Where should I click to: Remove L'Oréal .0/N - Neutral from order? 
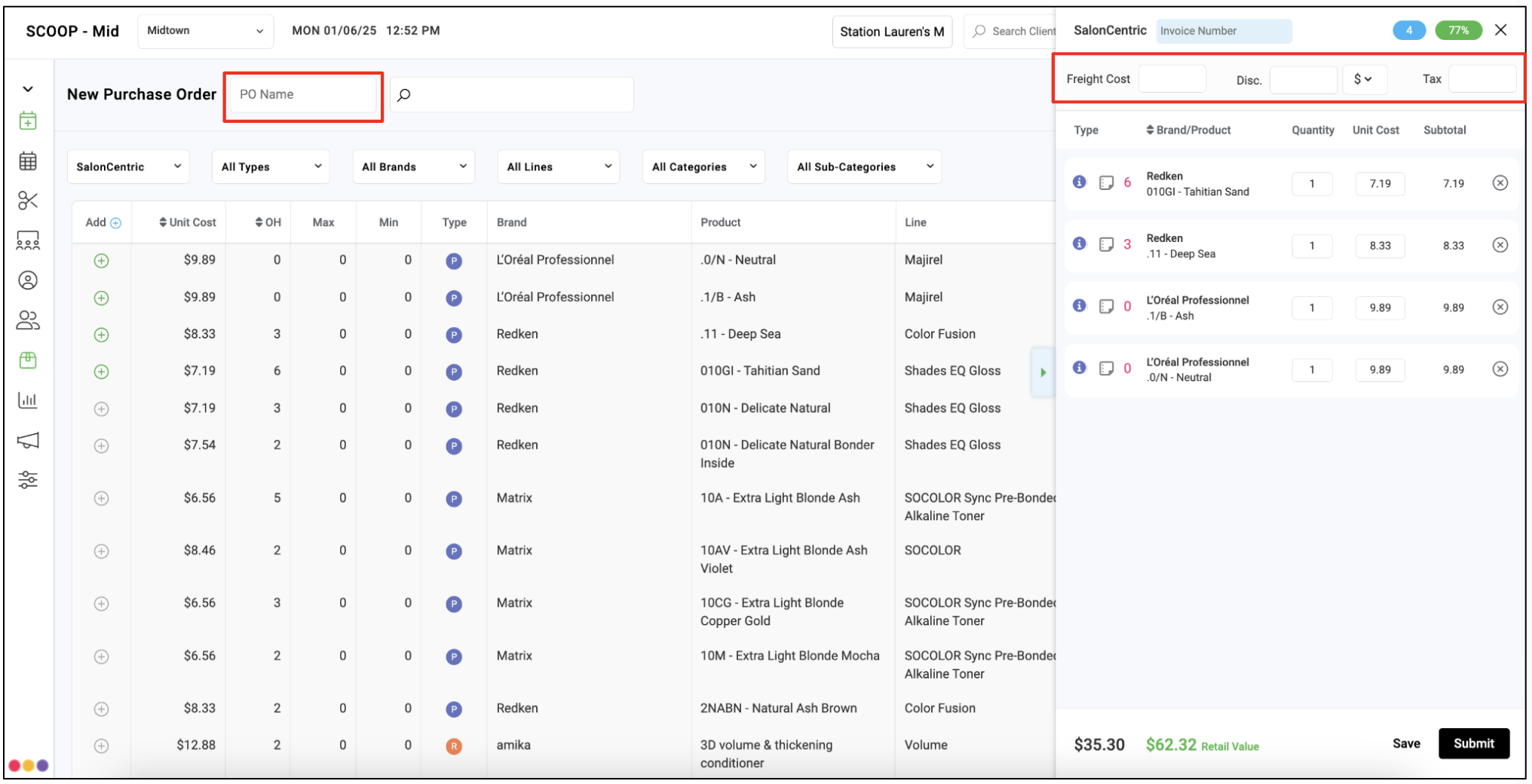[1500, 369]
